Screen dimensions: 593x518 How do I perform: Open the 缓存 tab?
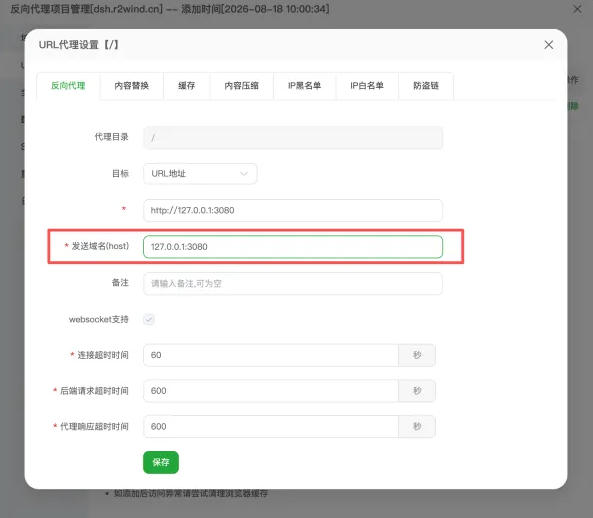[186, 86]
